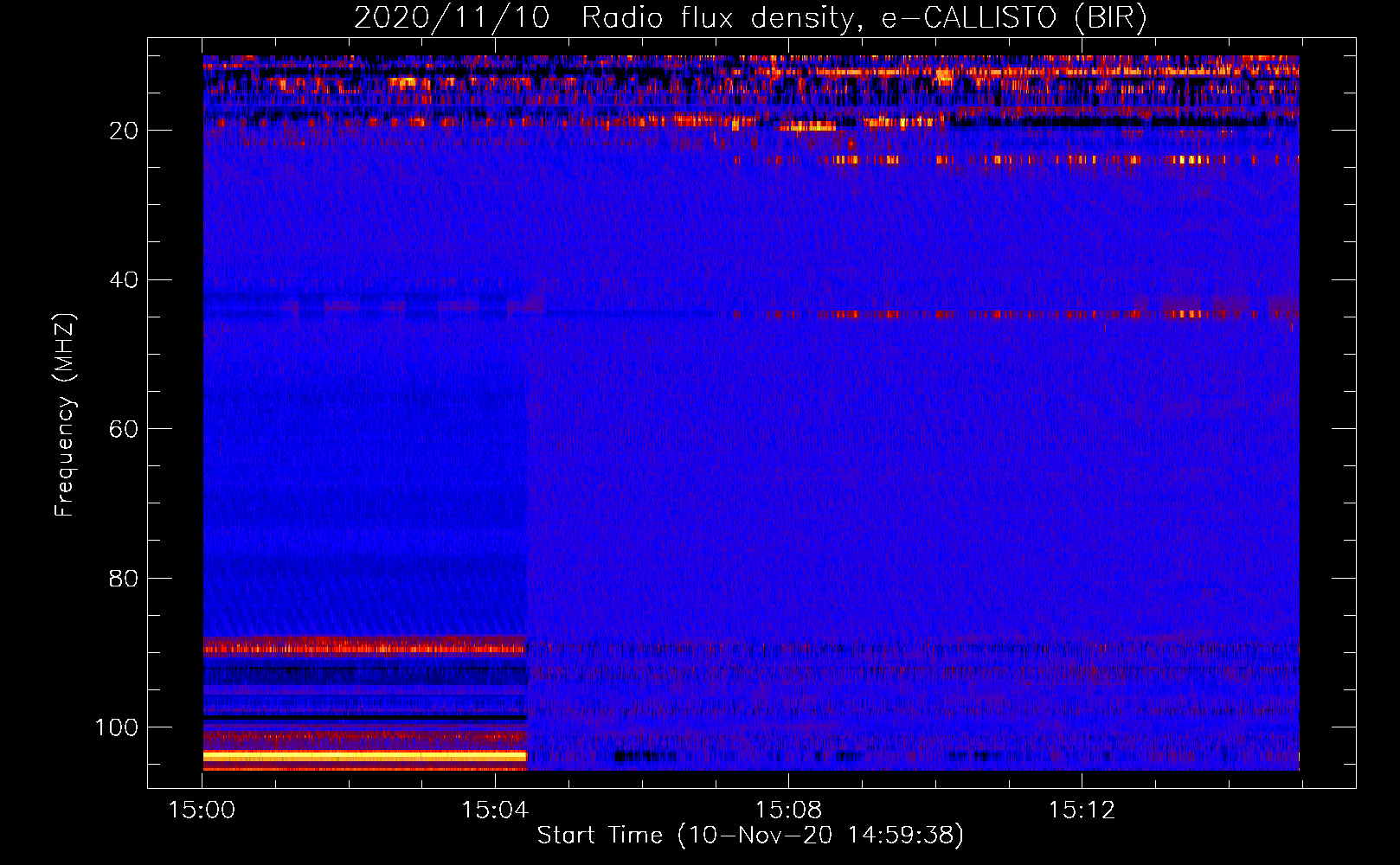Click the 'Frequency (MHZ)' axis label
This screenshot has width=1400, height=865.
click(64, 414)
